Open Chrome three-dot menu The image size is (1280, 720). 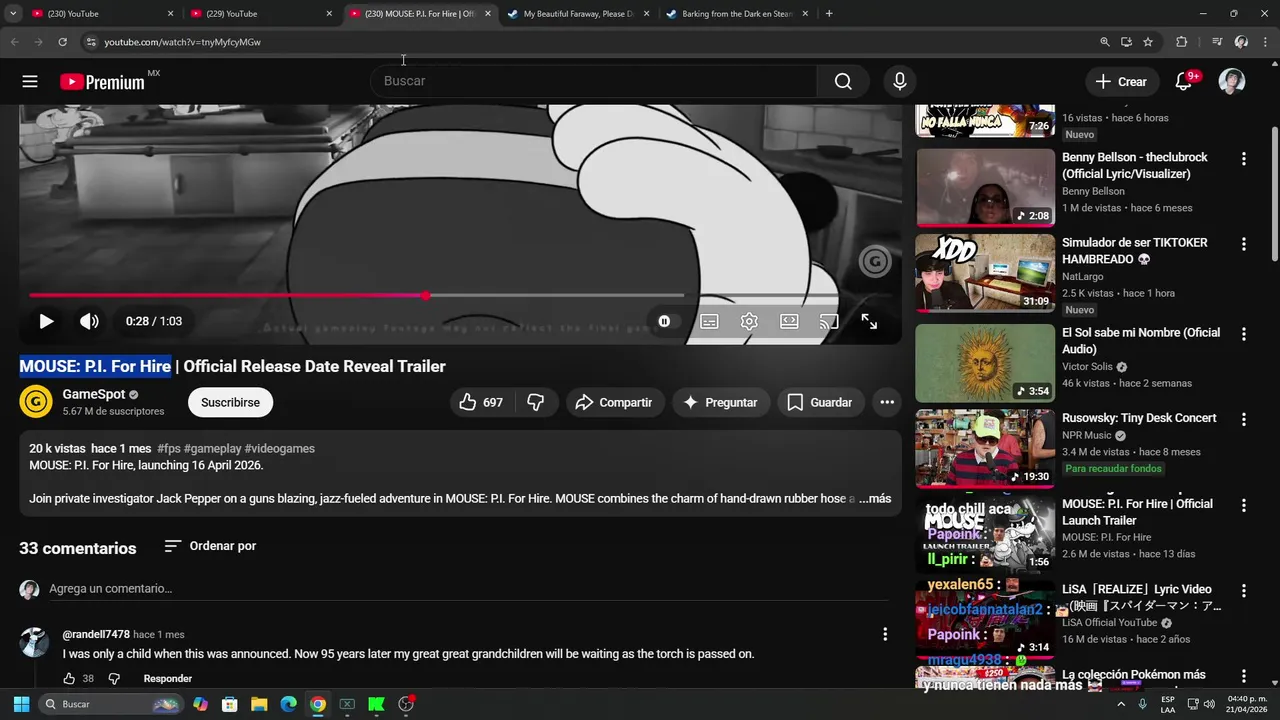1266,42
